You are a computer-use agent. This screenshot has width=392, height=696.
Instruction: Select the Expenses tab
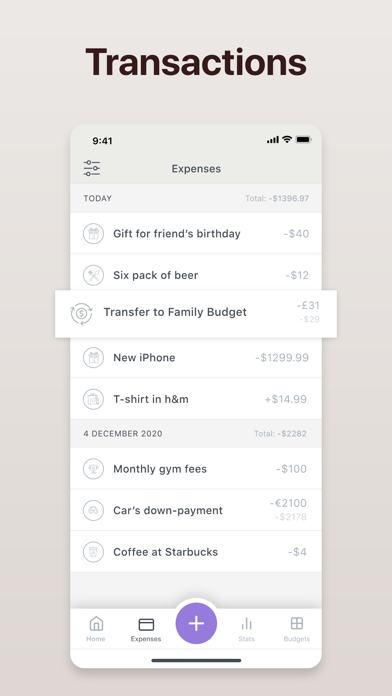tap(146, 629)
